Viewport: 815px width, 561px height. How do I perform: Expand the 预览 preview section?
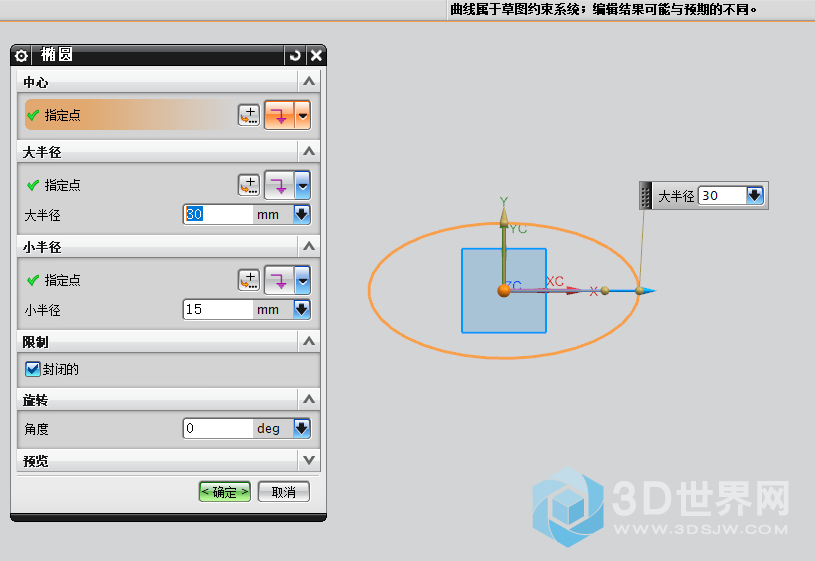click(309, 460)
